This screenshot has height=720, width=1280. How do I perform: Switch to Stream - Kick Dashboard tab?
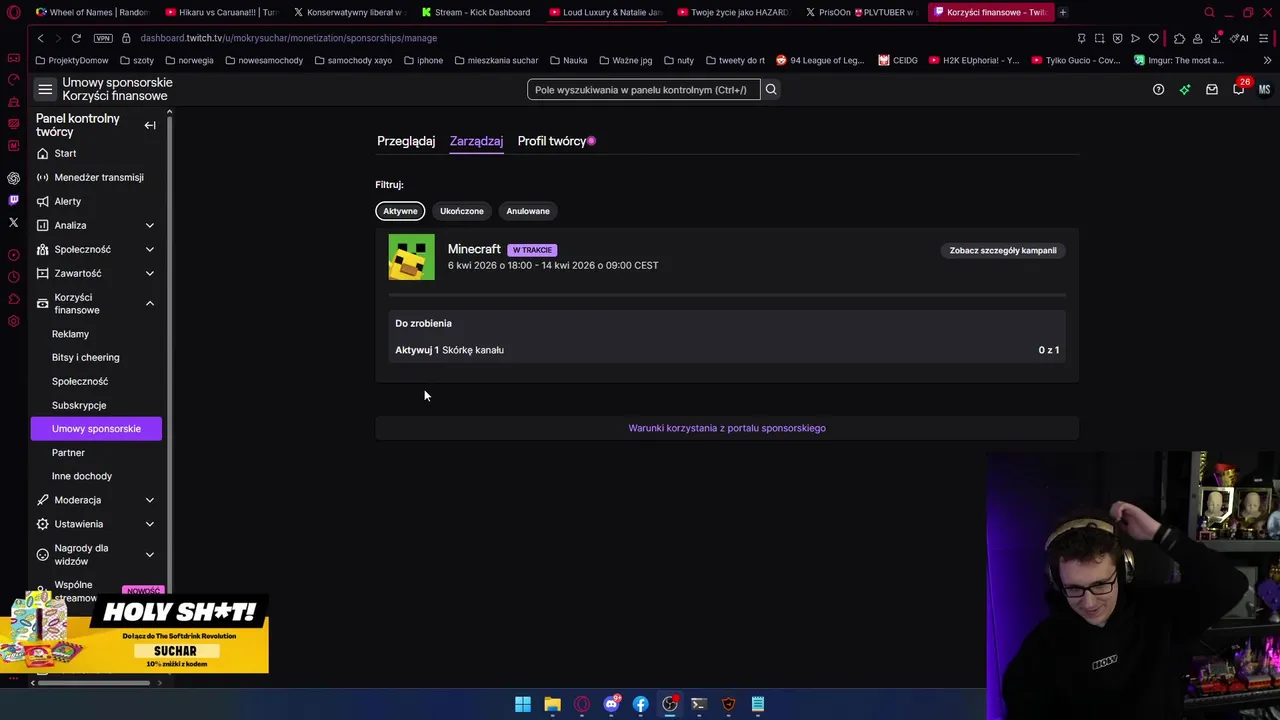pos(478,12)
